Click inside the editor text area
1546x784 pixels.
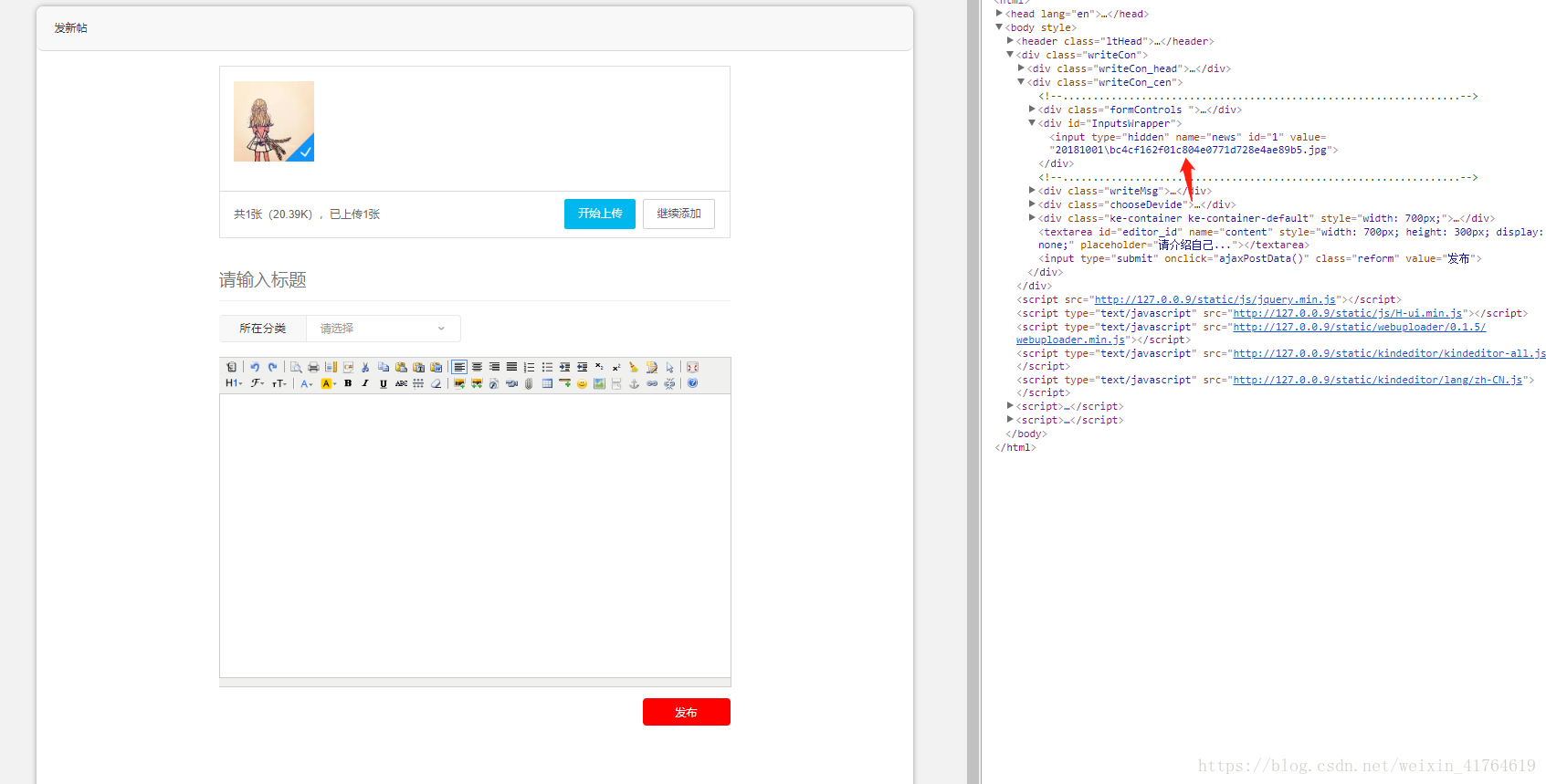[x=475, y=536]
